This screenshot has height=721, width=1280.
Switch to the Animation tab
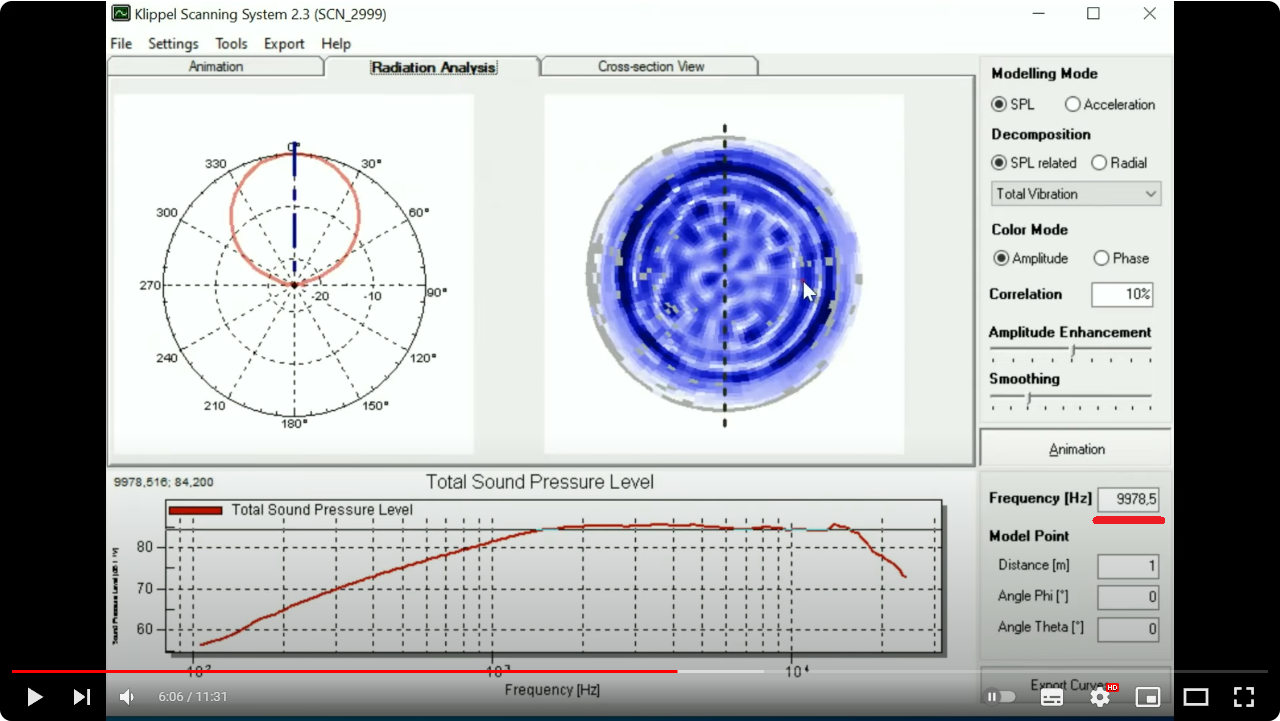tap(216, 67)
